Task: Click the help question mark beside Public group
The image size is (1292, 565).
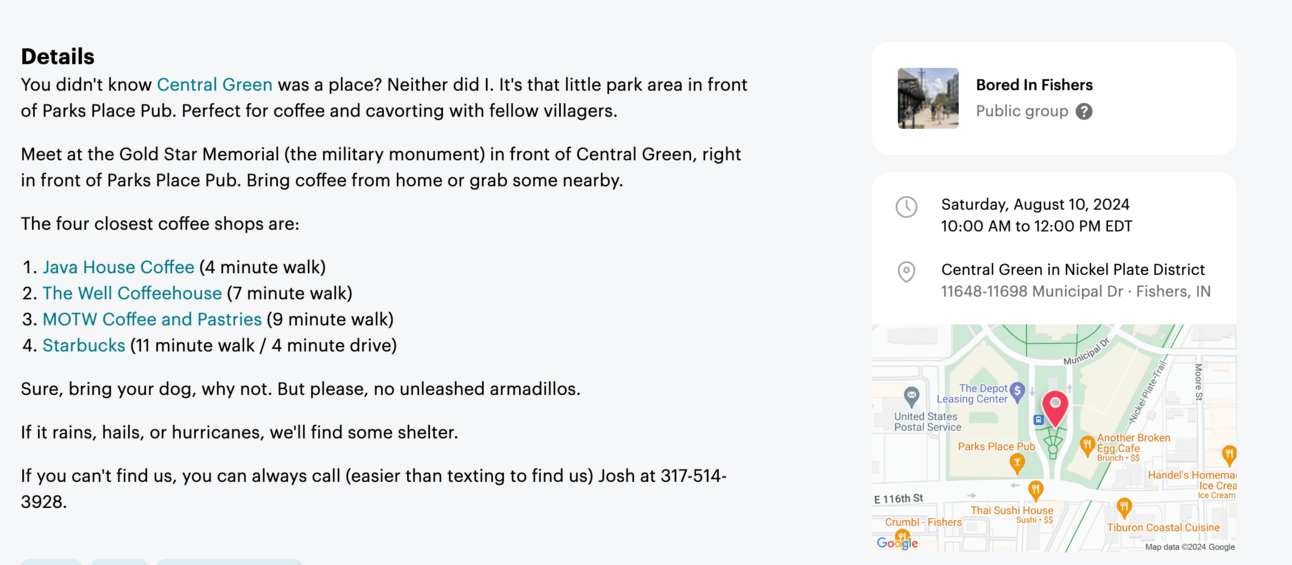Action: click(1084, 111)
